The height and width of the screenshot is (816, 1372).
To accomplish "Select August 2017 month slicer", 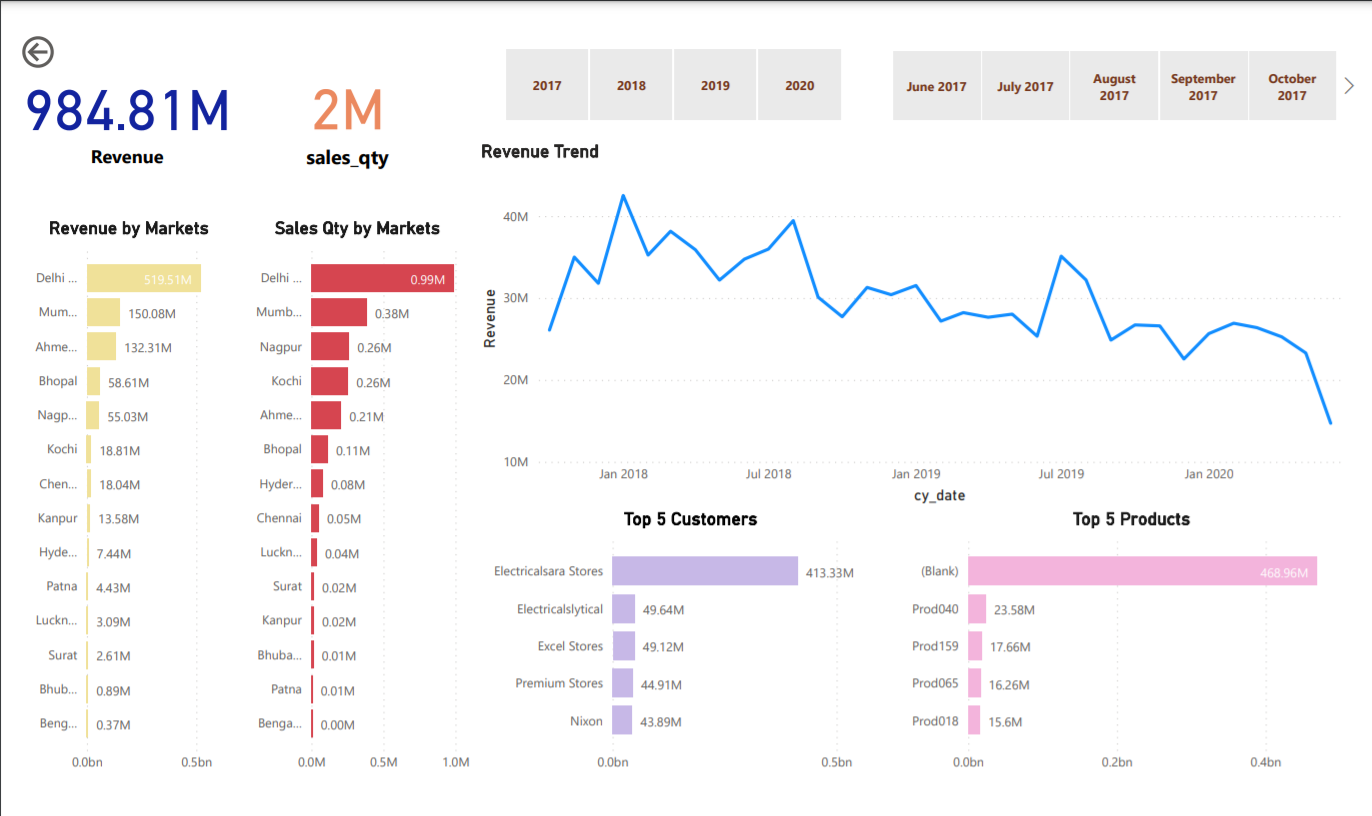I will (1114, 86).
